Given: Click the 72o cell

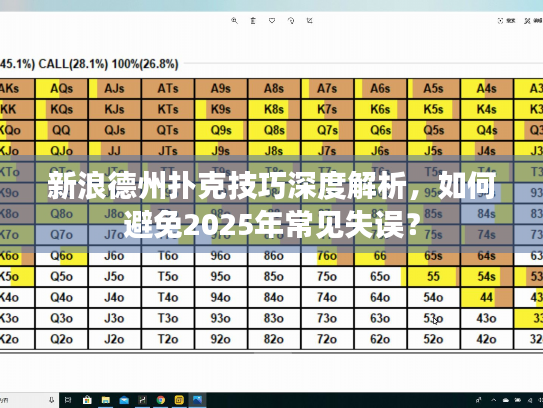Looking at the screenshot, I should click(327, 339).
